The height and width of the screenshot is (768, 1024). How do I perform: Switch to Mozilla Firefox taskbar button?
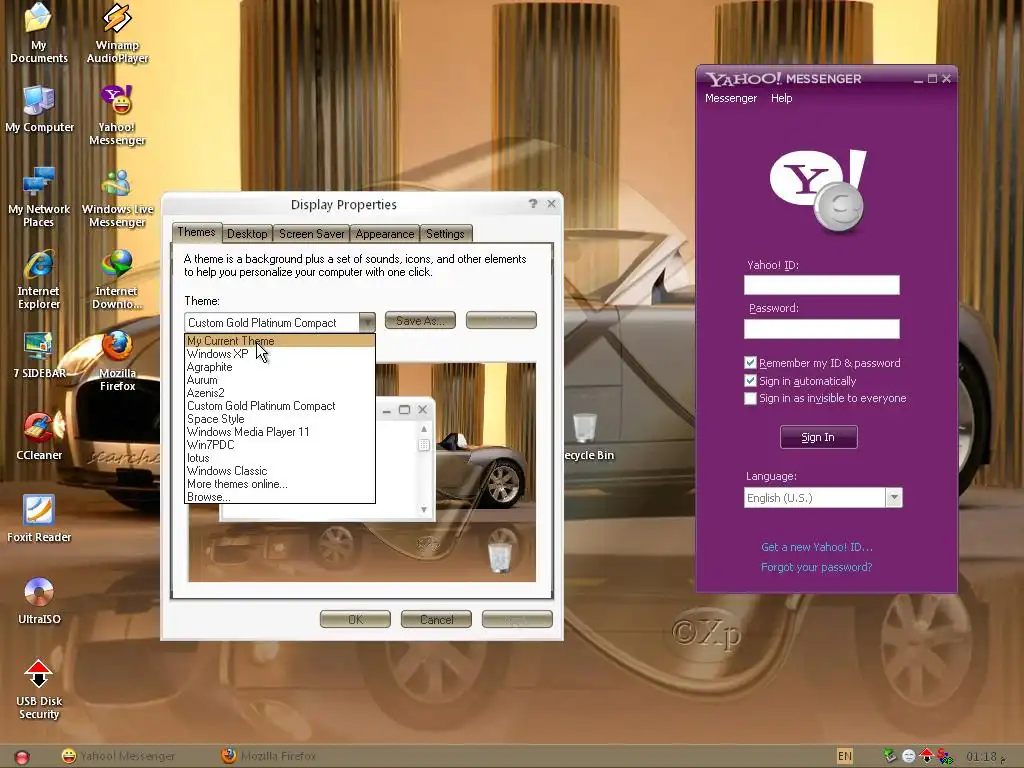click(268, 756)
